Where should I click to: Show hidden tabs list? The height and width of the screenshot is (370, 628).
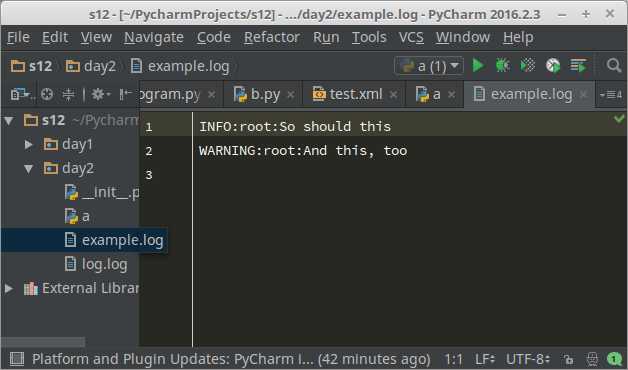611,95
